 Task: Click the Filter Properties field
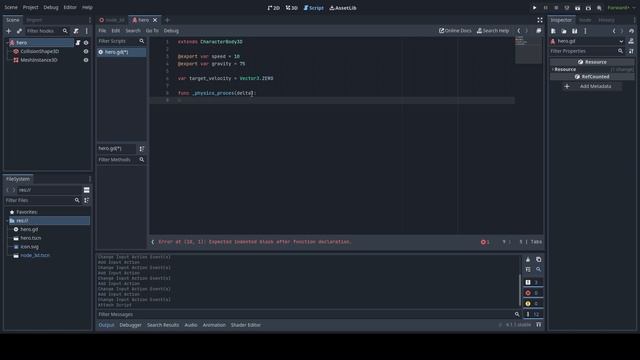pyautogui.click(x=587, y=51)
